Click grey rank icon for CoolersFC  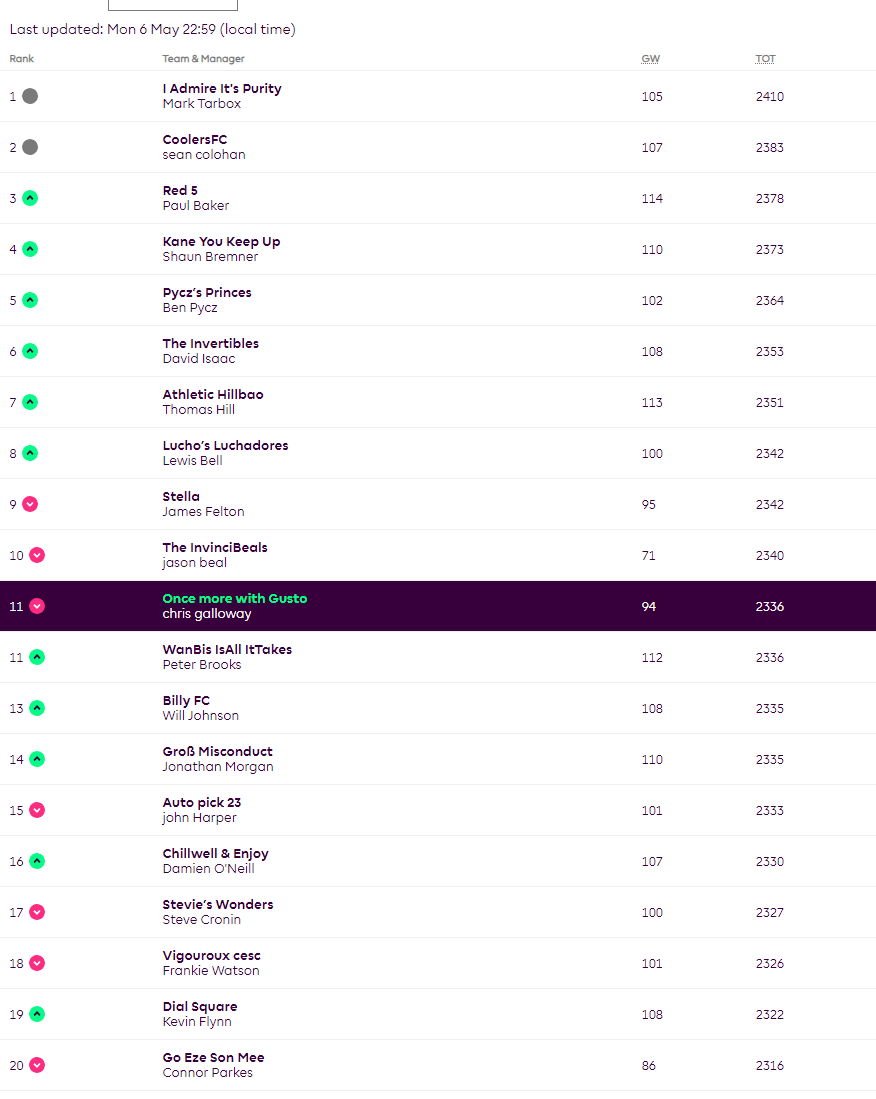point(30,147)
